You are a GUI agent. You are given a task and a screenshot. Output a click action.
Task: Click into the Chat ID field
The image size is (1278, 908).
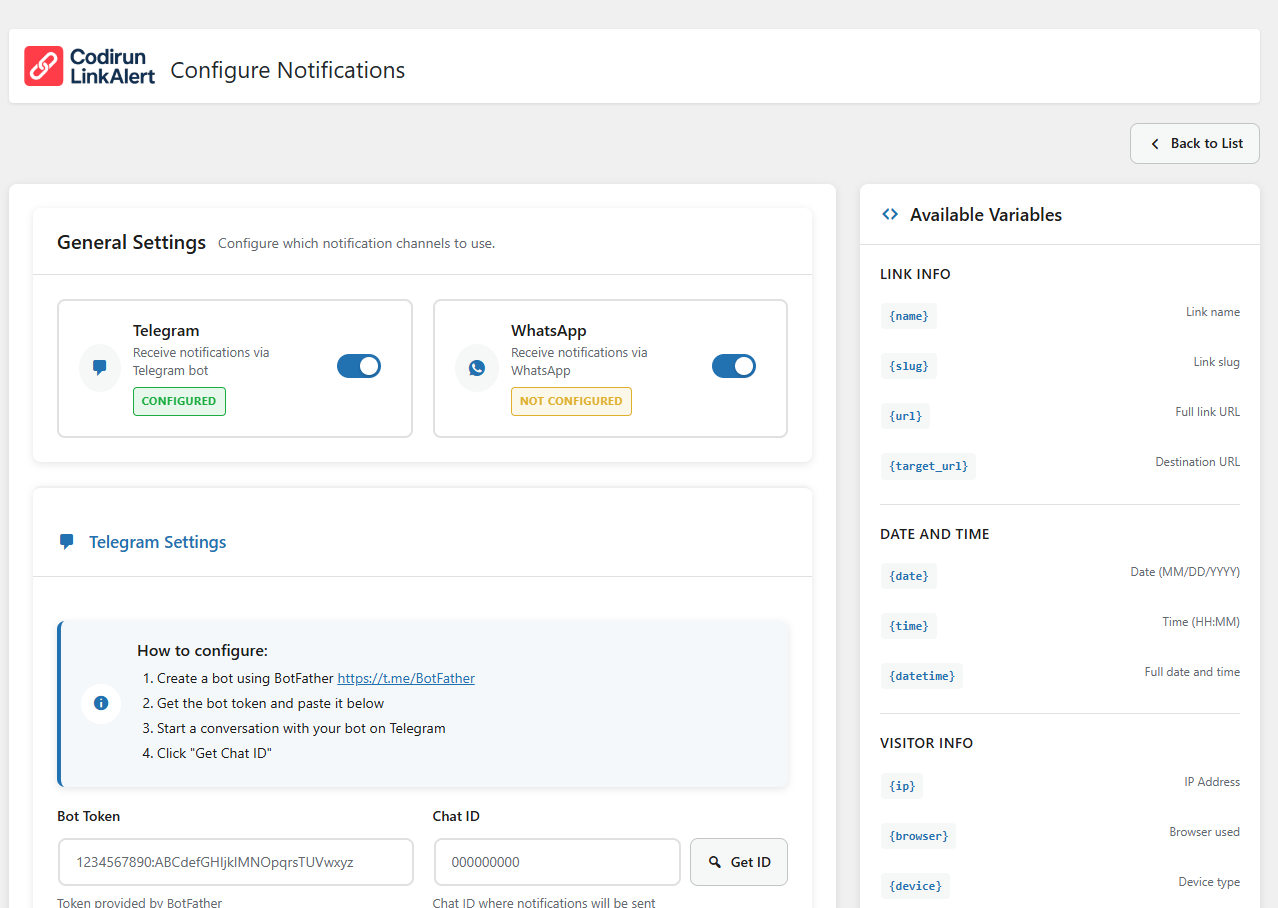[x=557, y=862]
